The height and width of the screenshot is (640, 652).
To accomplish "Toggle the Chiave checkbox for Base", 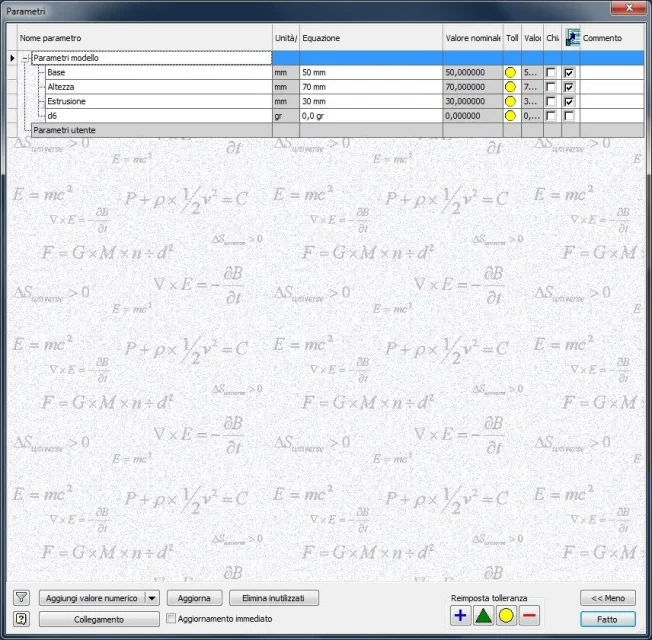I will point(551,72).
